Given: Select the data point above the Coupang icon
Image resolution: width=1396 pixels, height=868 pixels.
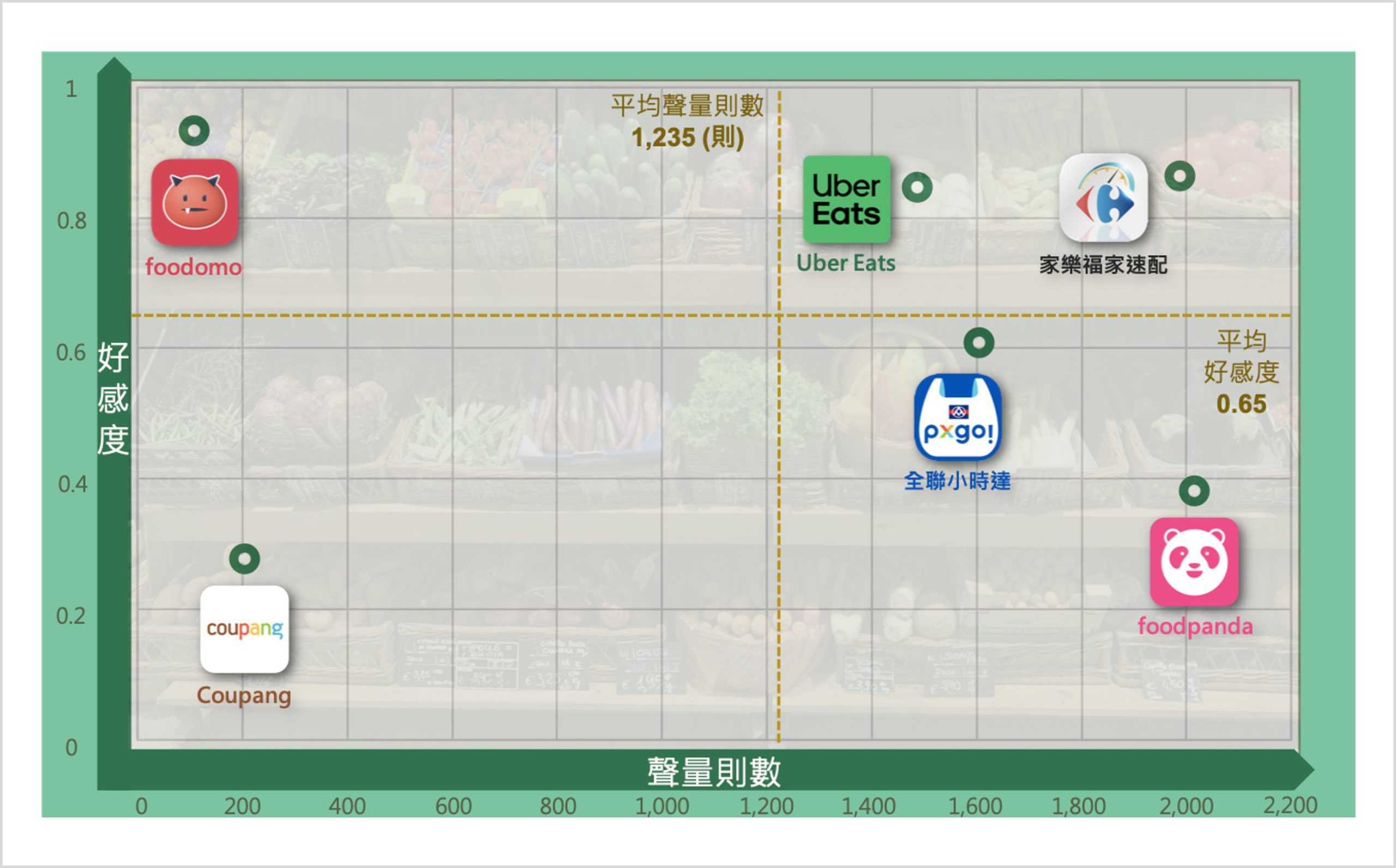Looking at the screenshot, I should click(244, 559).
